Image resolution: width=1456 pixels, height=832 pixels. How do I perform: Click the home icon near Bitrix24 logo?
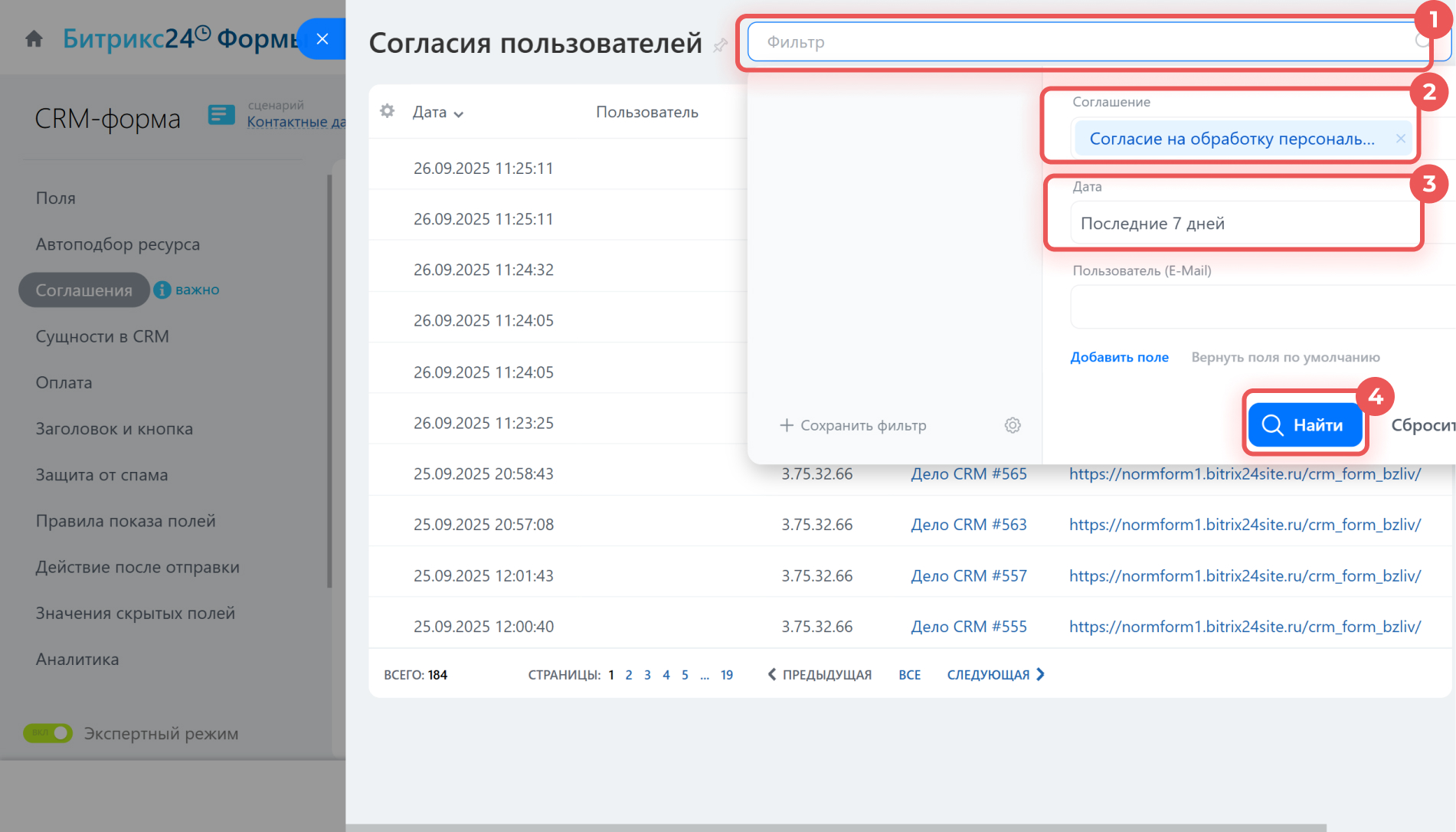click(x=34, y=38)
